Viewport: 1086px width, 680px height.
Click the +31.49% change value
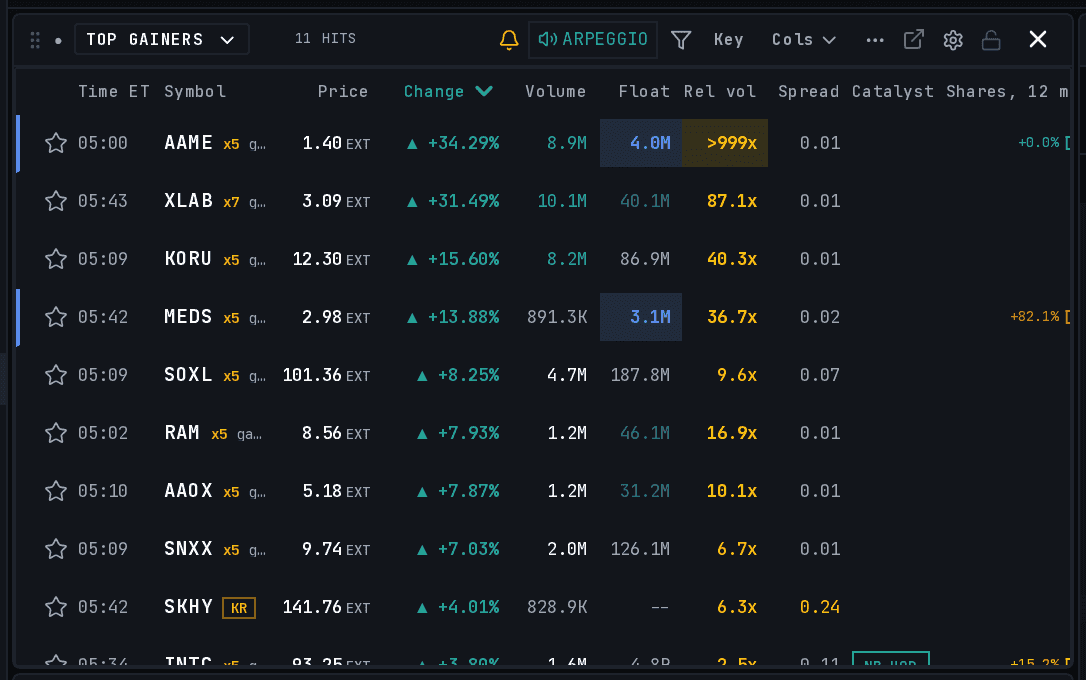pos(463,201)
